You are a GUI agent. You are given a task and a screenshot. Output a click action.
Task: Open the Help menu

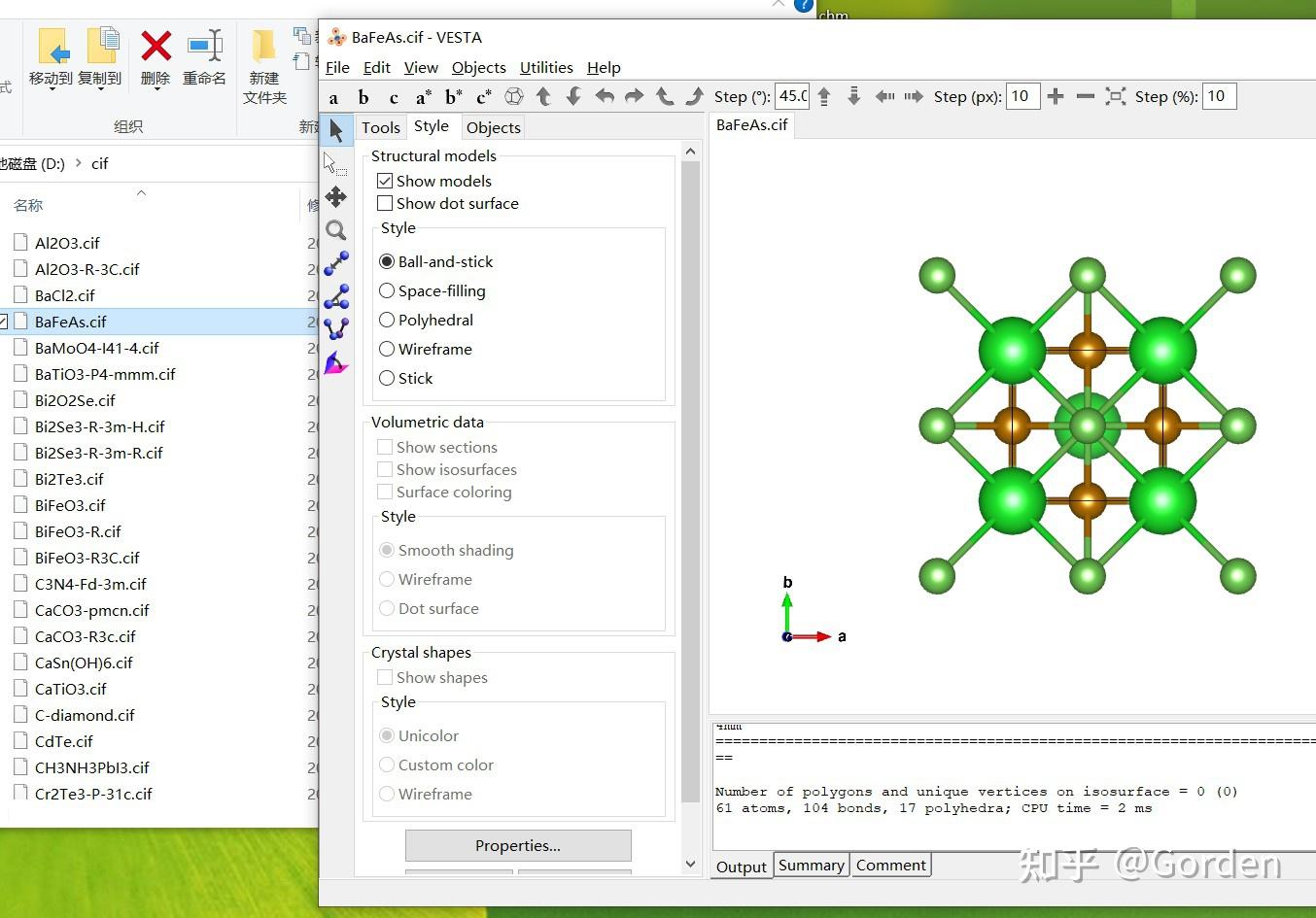(604, 67)
